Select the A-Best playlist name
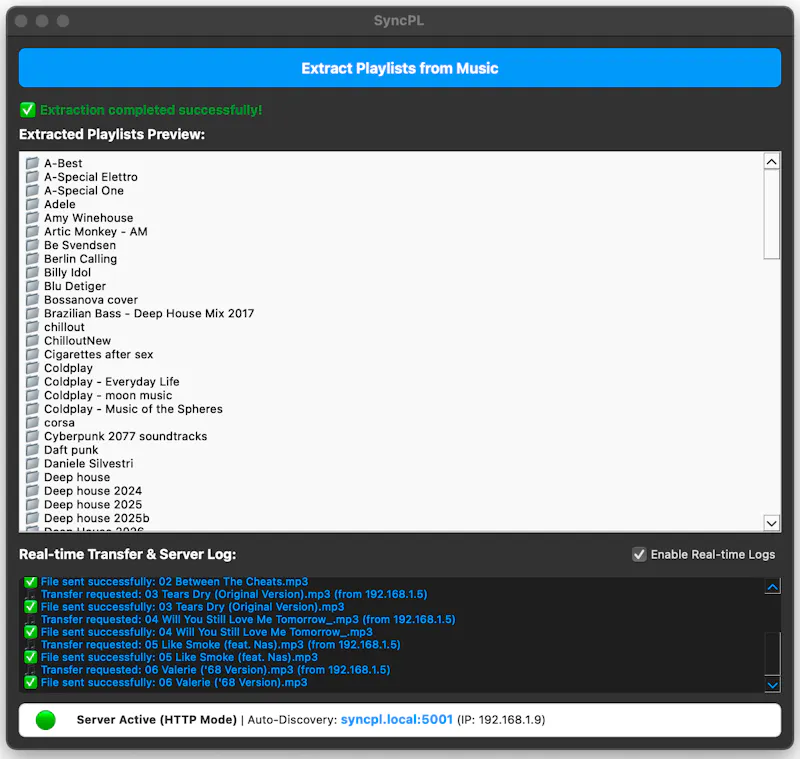Screen dimensions: 800x759 coord(63,163)
